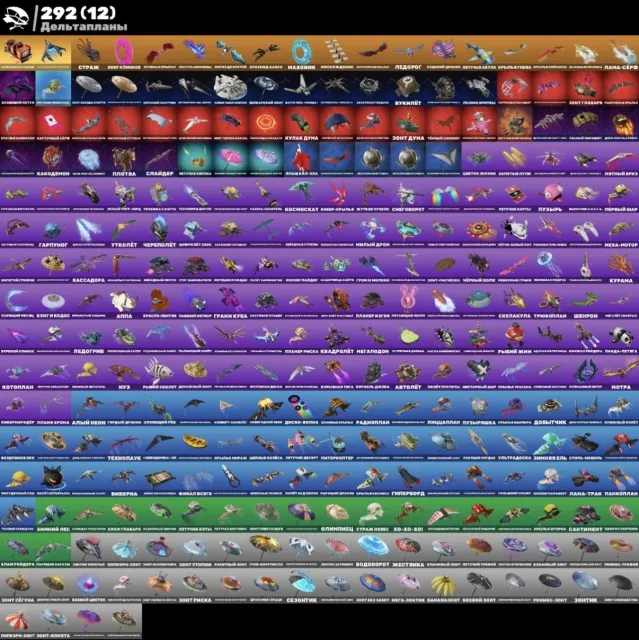Choose the ФИНАЛ ВСЕГО glider
Viewport: 639px width, 640px height.
pyautogui.click(x=195, y=479)
